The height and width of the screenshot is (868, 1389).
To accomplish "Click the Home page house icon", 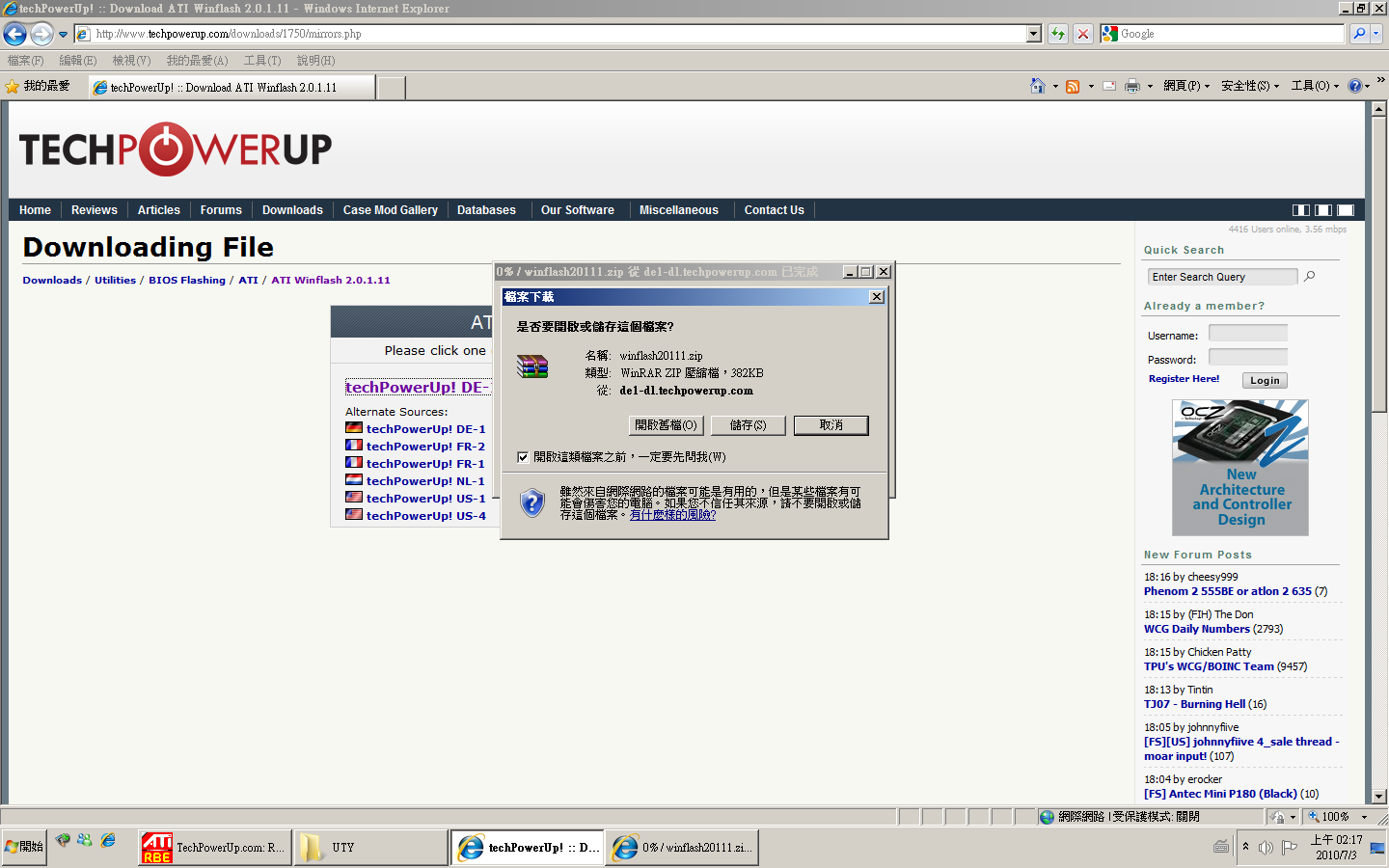I will point(1038,86).
